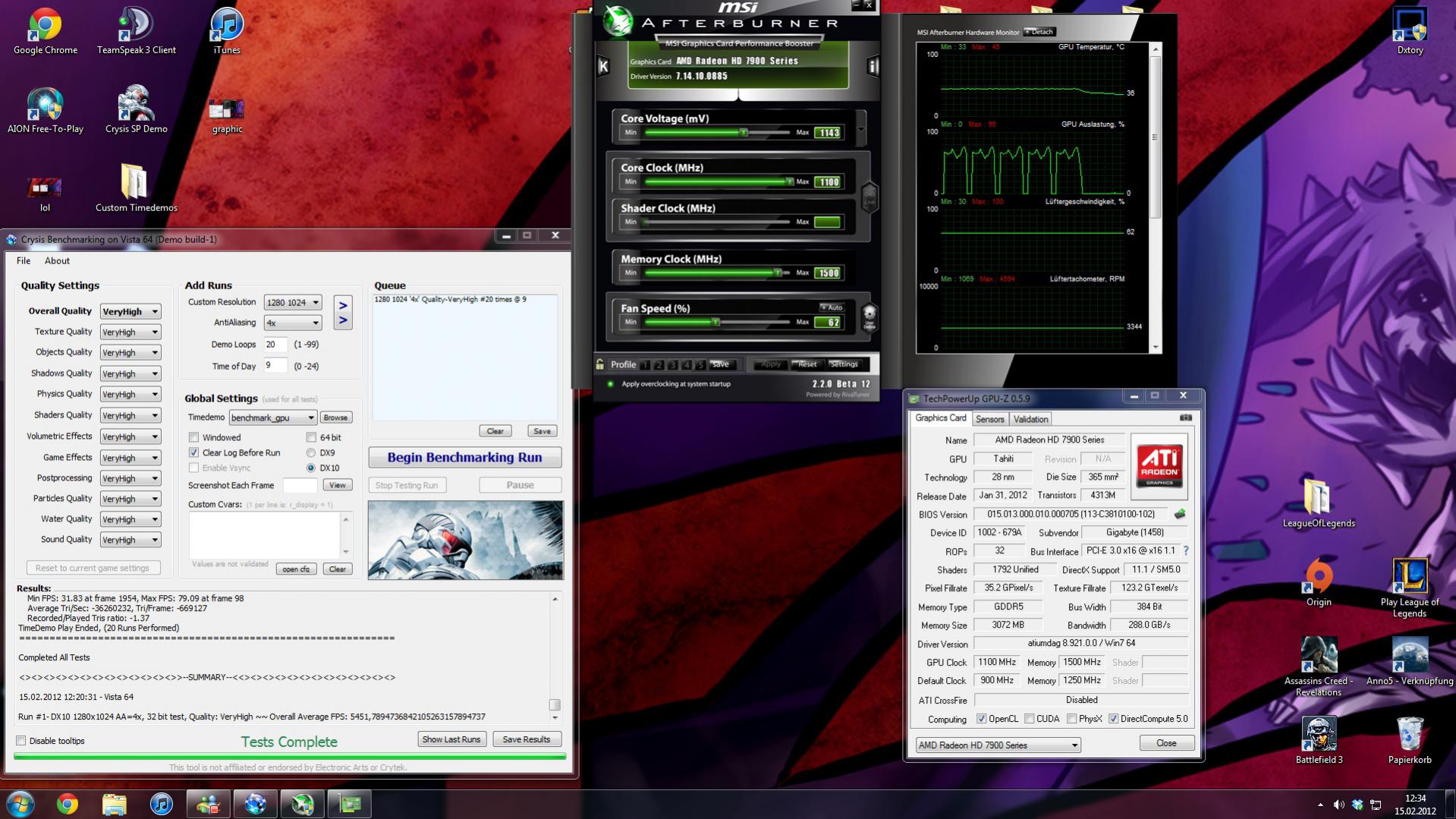Adjust the Fan Speed slider

(x=717, y=323)
